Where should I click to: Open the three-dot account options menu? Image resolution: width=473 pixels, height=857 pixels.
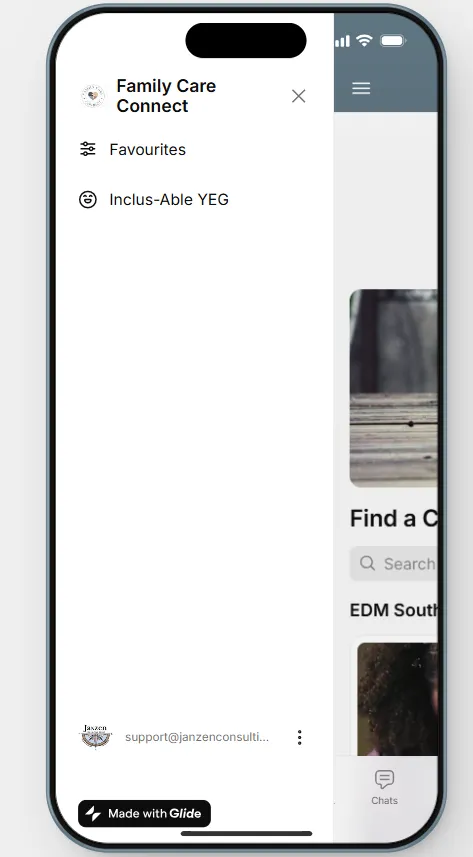299,737
